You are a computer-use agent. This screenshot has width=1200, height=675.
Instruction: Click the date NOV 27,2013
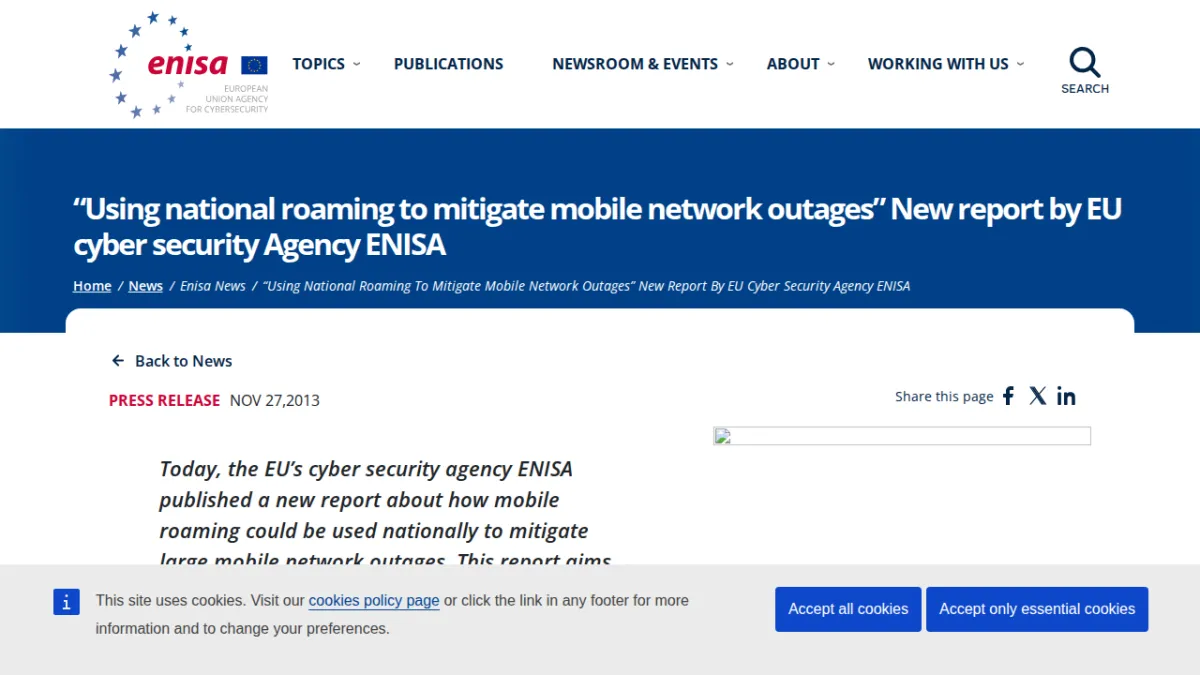pyautogui.click(x=275, y=400)
